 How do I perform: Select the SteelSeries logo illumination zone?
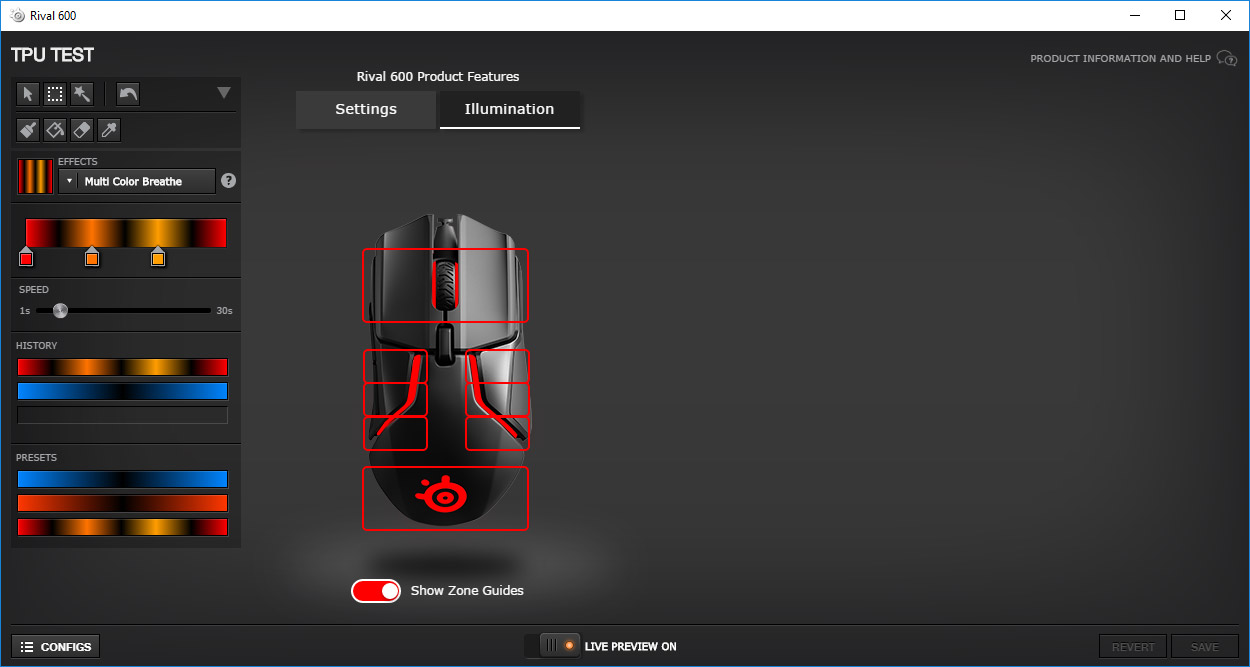coord(445,498)
